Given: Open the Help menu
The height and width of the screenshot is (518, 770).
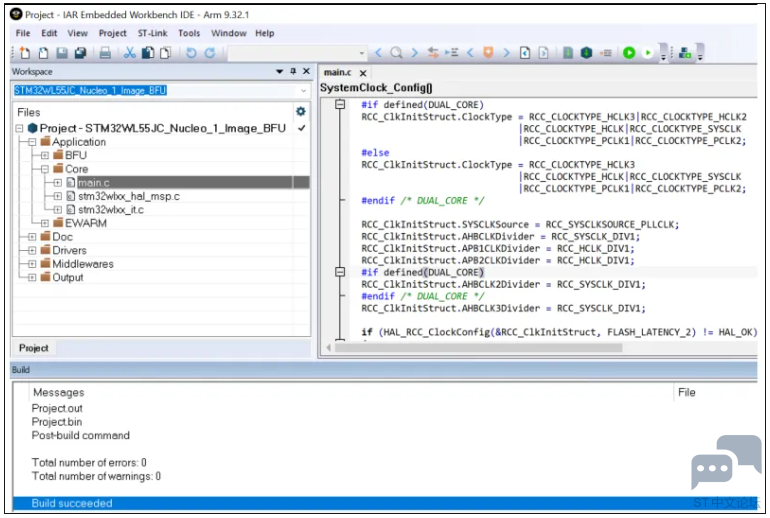Looking at the screenshot, I should 265,33.
